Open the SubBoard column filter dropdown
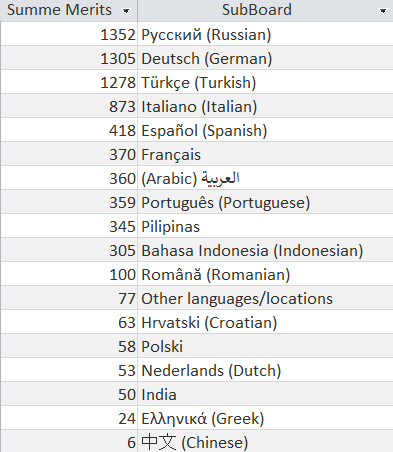This screenshot has width=393, height=452. [x=383, y=11]
